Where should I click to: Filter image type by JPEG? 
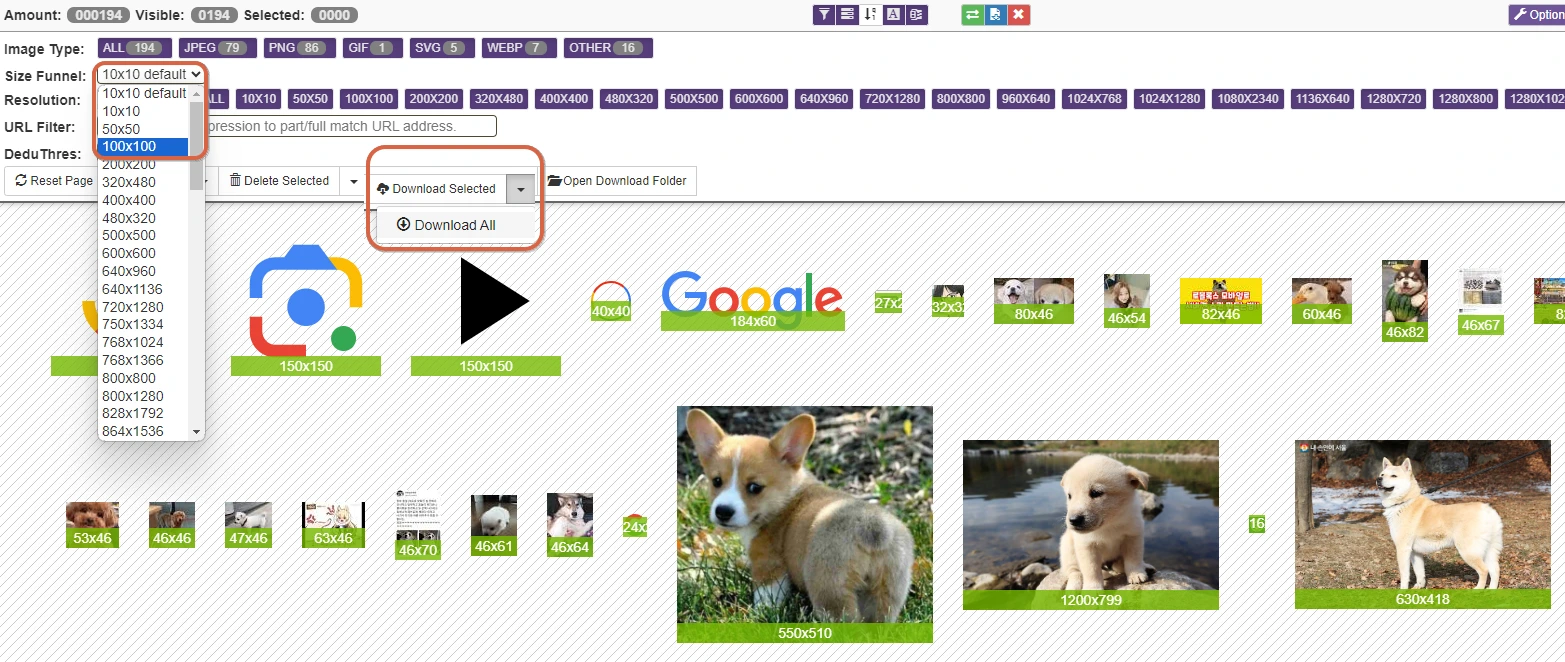click(x=218, y=48)
